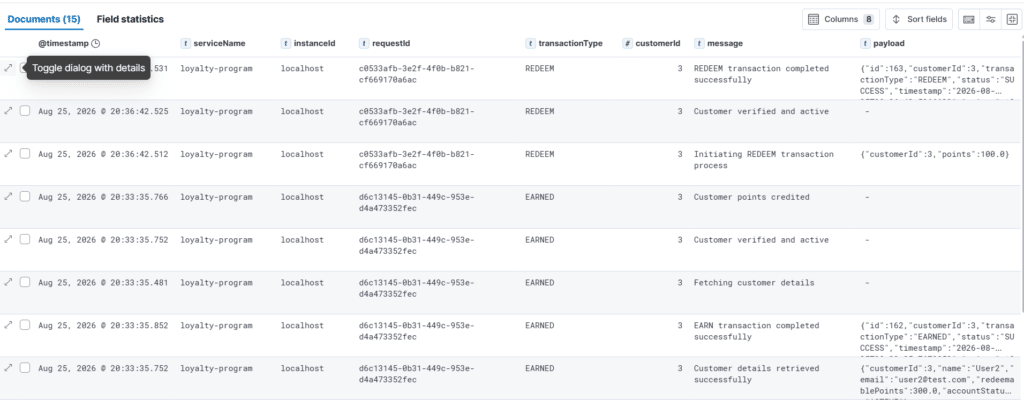Image resolution: width=1024 pixels, height=400 pixels.
Task: Open the serviceName column header menu
Action: tap(213, 44)
